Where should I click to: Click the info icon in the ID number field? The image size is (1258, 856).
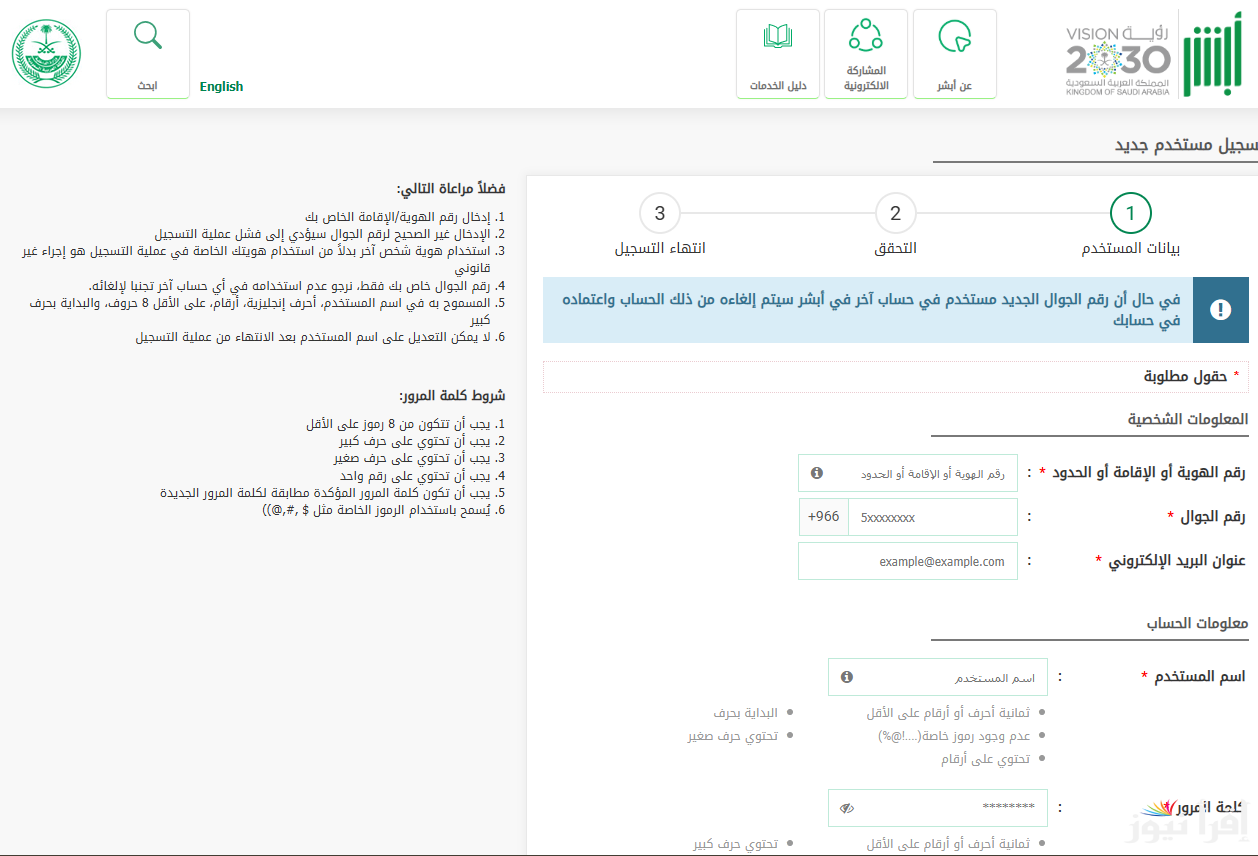(817, 473)
